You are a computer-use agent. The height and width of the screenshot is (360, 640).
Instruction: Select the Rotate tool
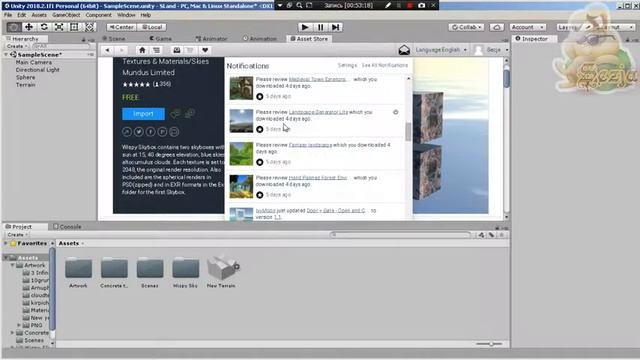tap(44, 27)
